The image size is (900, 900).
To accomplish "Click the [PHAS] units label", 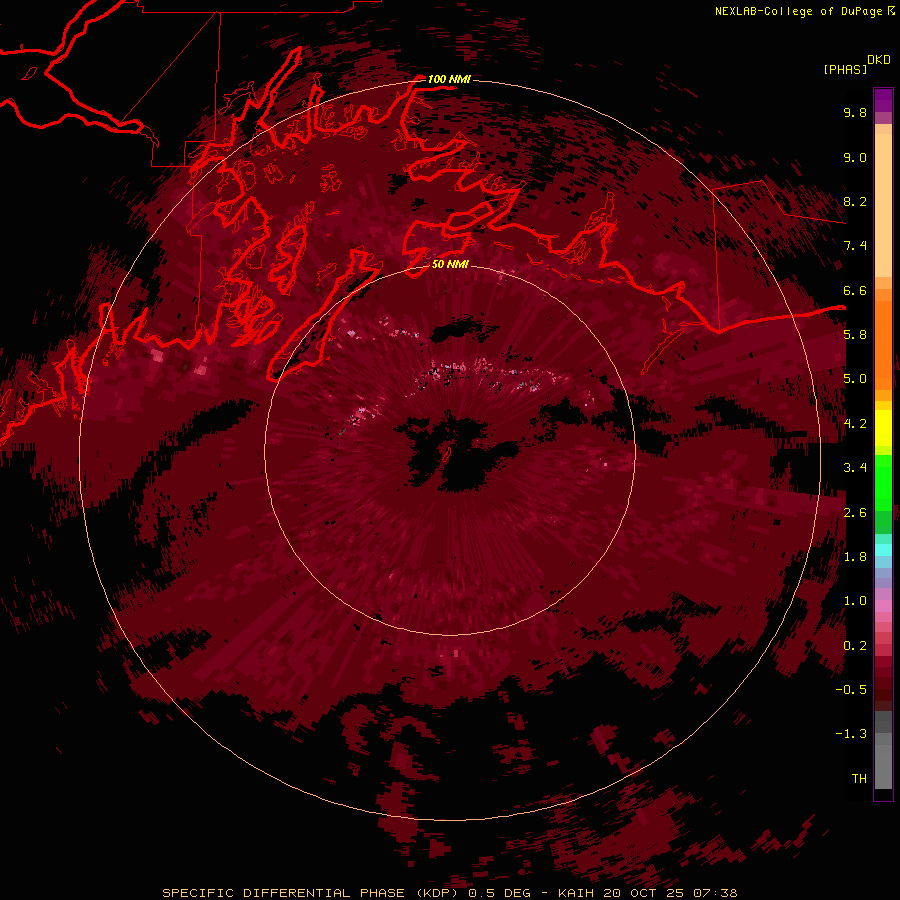I will click(x=845, y=69).
